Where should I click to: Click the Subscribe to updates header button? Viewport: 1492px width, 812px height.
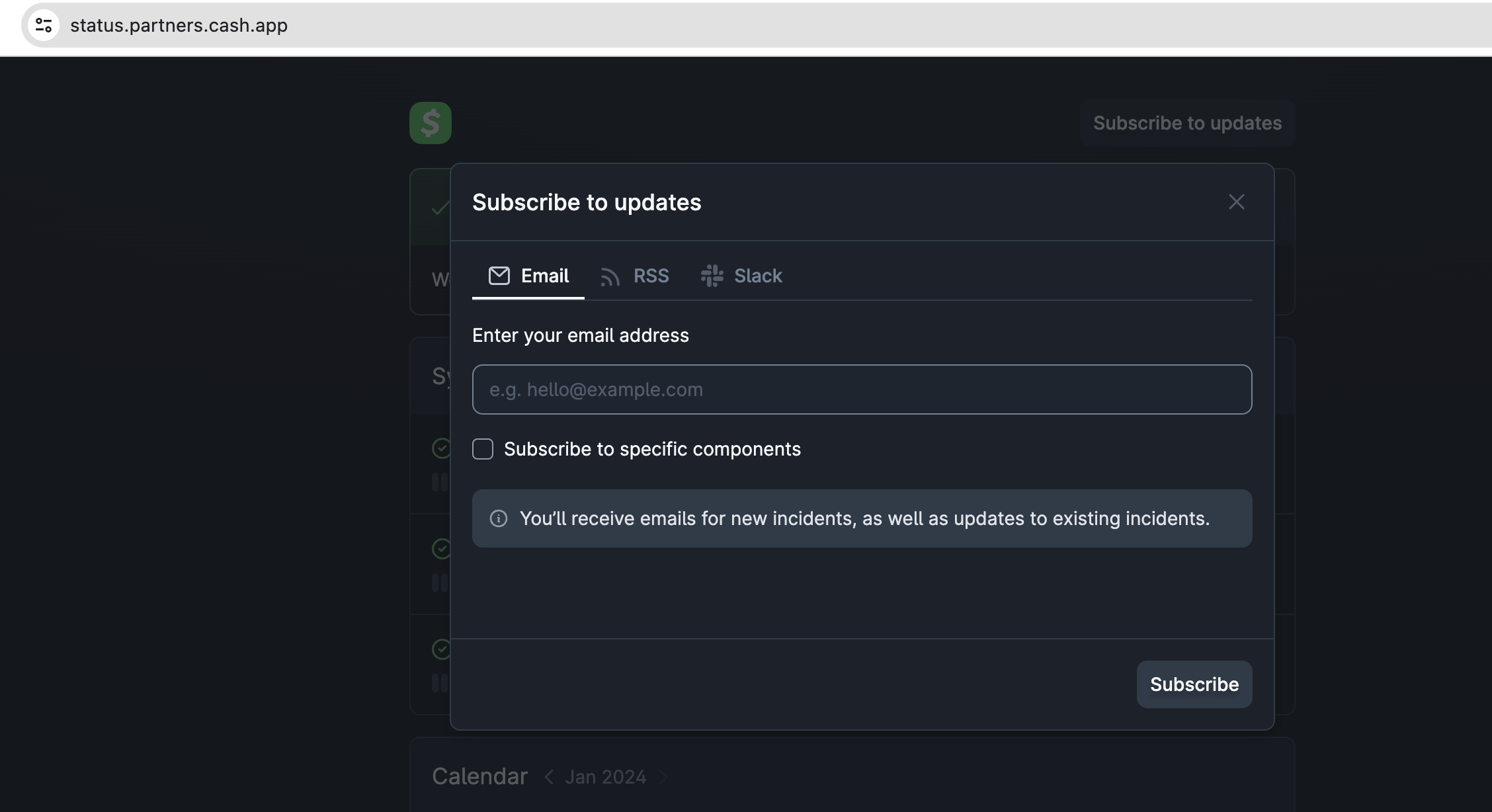[1187, 123]
